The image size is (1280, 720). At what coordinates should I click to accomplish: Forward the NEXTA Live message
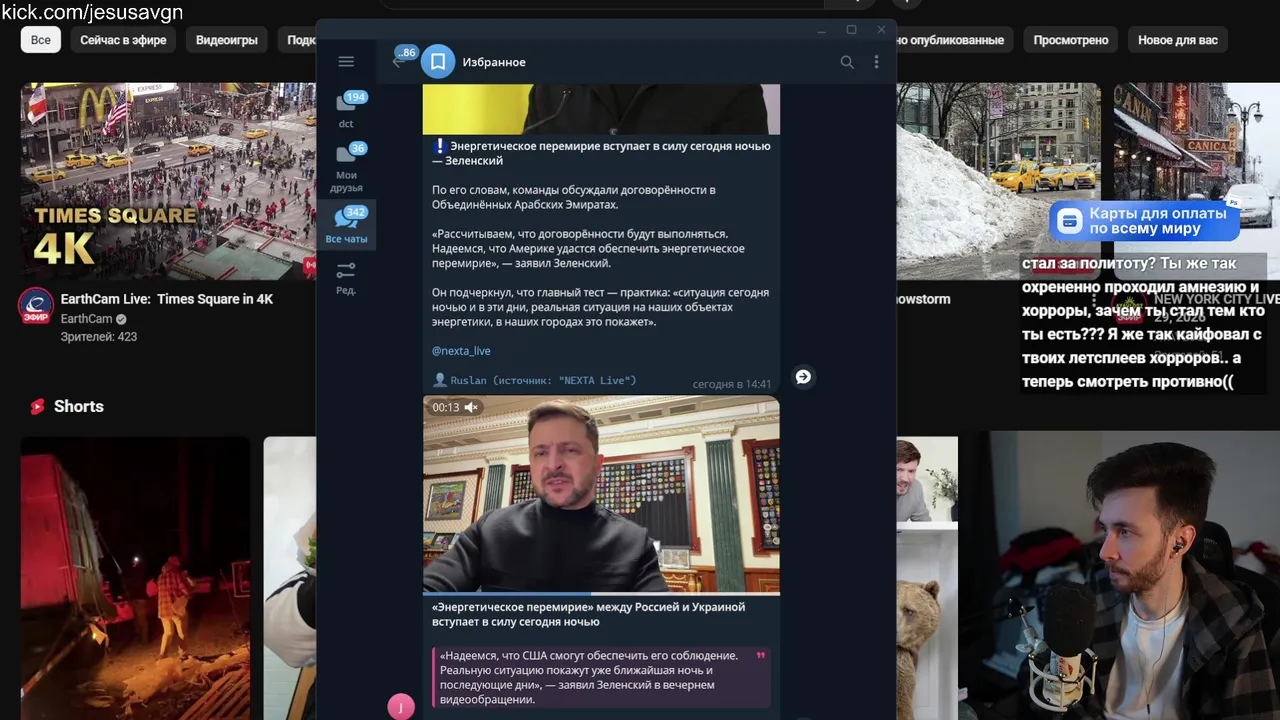(803, 377)
